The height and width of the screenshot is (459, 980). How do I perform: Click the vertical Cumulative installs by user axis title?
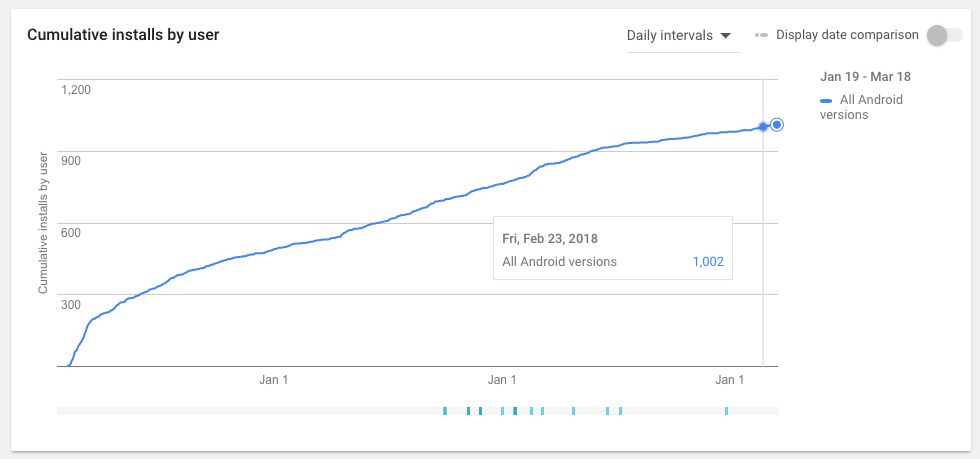tap(43, 223)
